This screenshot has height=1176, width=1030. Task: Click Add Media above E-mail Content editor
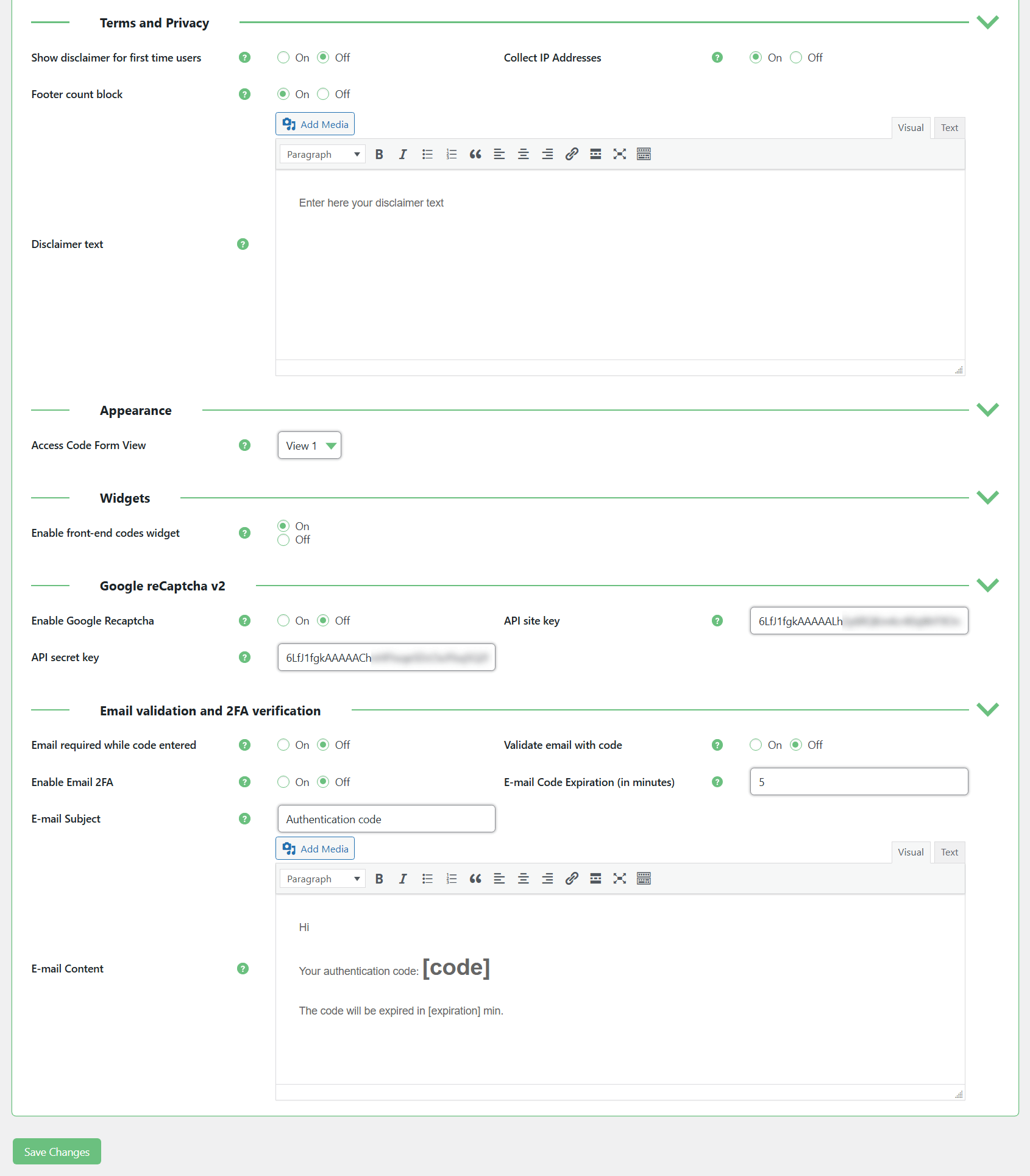coord(315,849)
